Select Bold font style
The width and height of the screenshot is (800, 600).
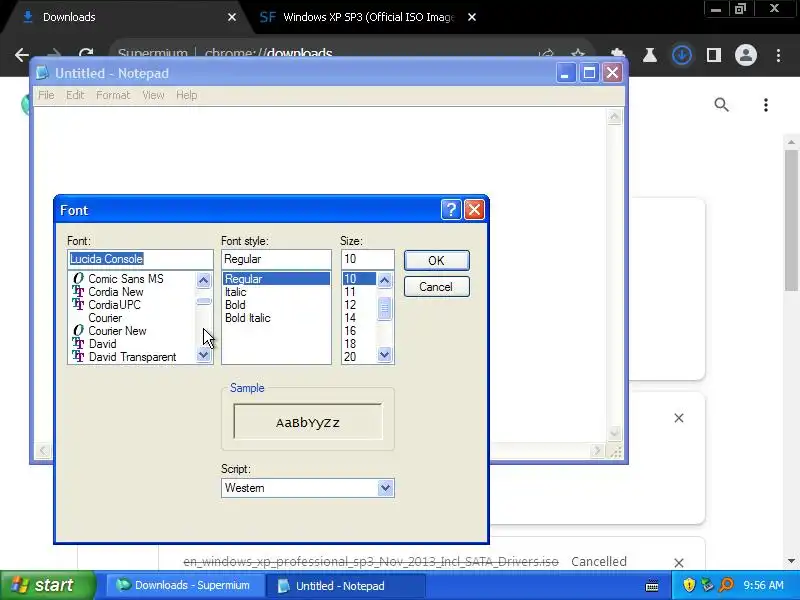tap(235, 305)
